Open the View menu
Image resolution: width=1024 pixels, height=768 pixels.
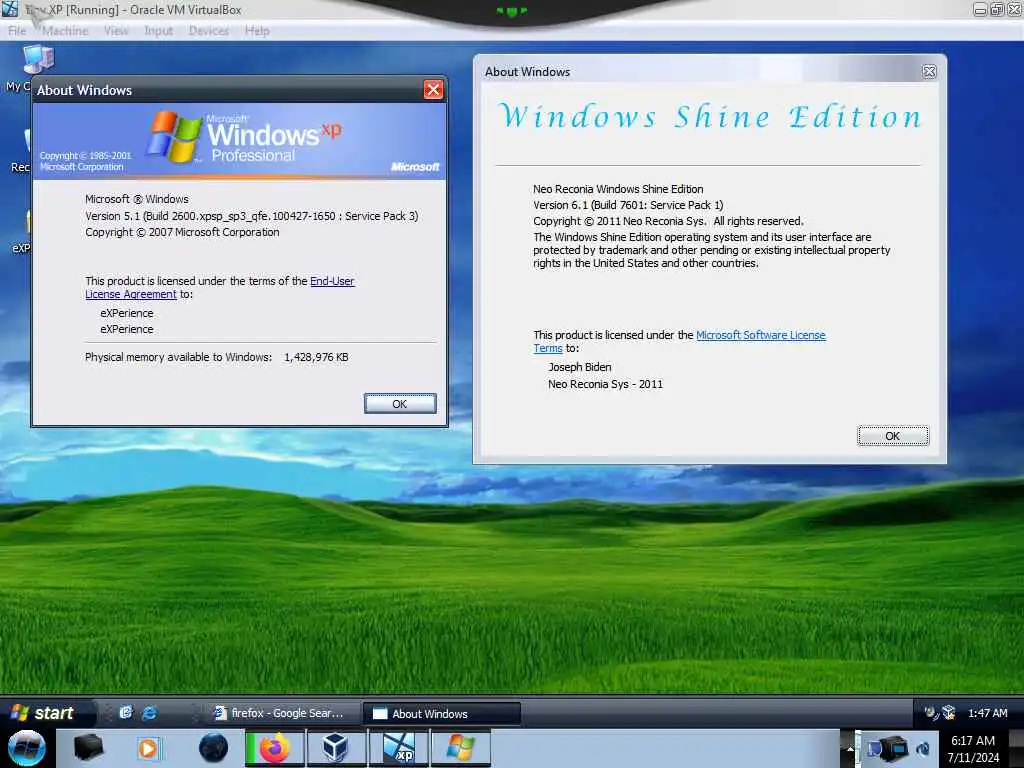(116, 31)
